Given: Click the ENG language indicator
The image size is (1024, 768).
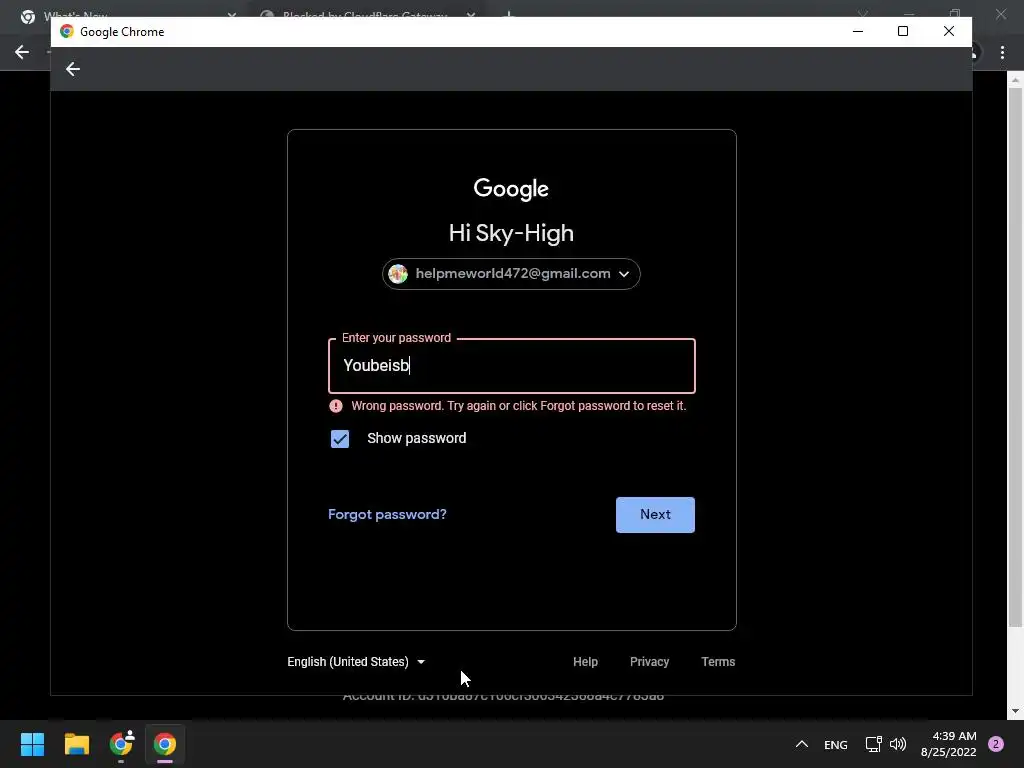Looking at the screenshot, I should [x=835, y=744].
